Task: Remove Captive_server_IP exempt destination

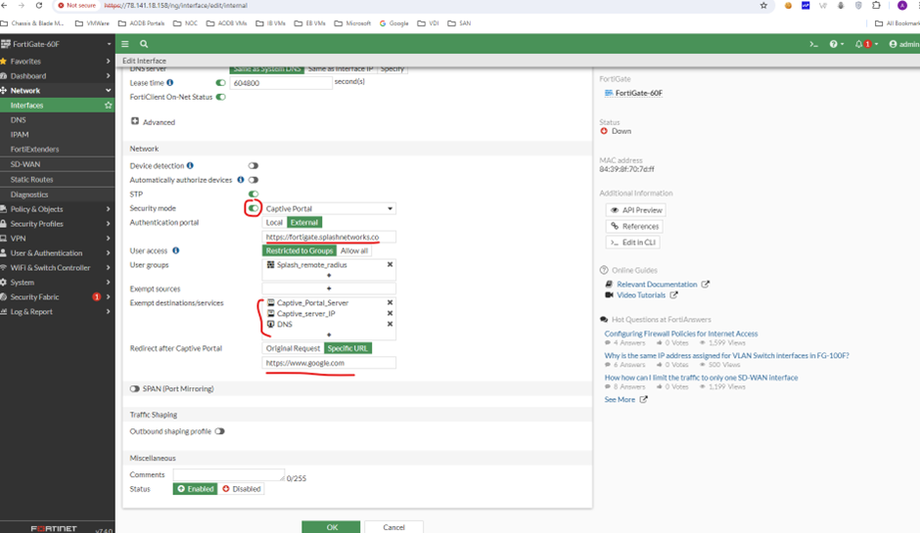Action: (390, 313)
